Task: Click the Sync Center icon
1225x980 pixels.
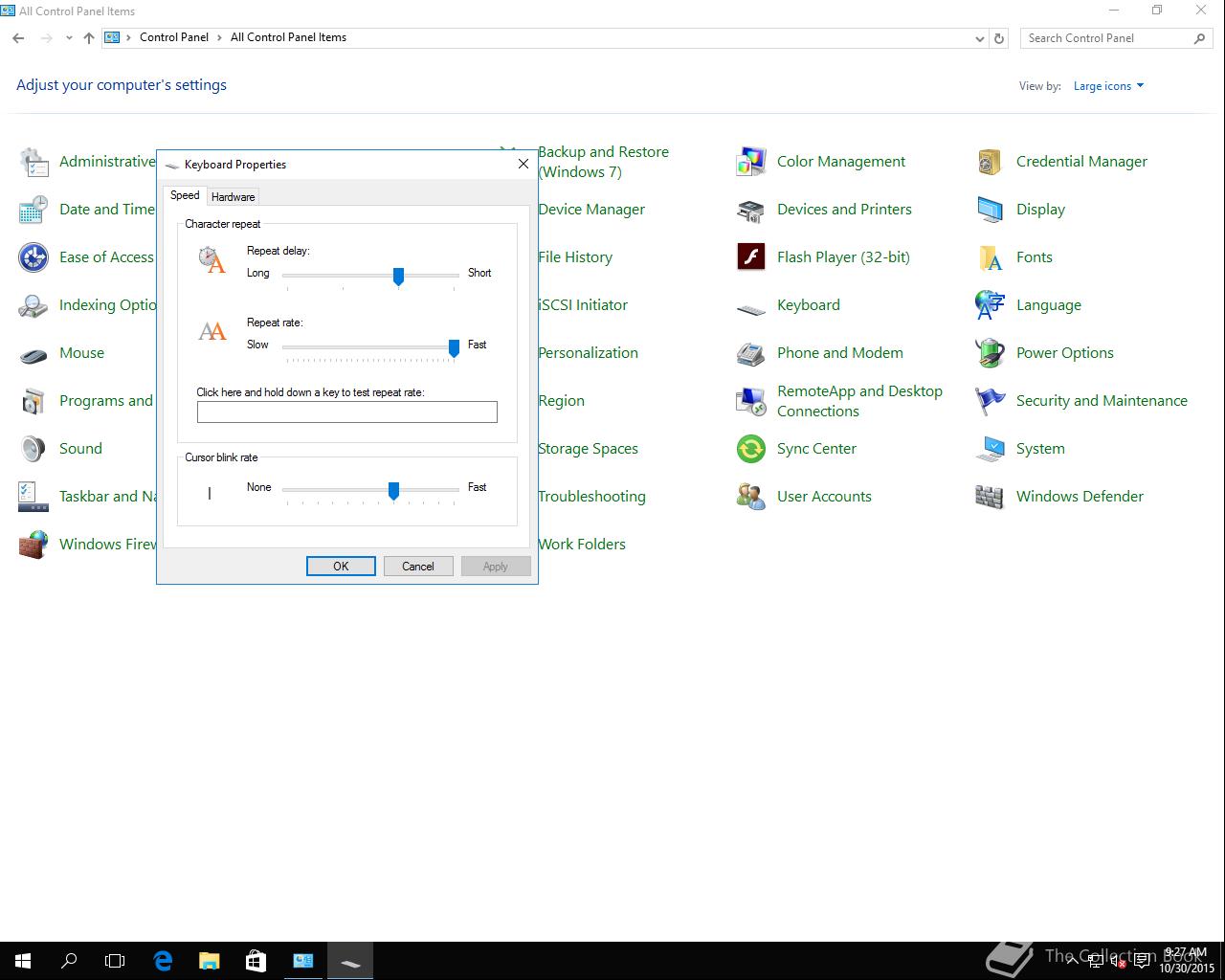Action: (x=751, y=449)
